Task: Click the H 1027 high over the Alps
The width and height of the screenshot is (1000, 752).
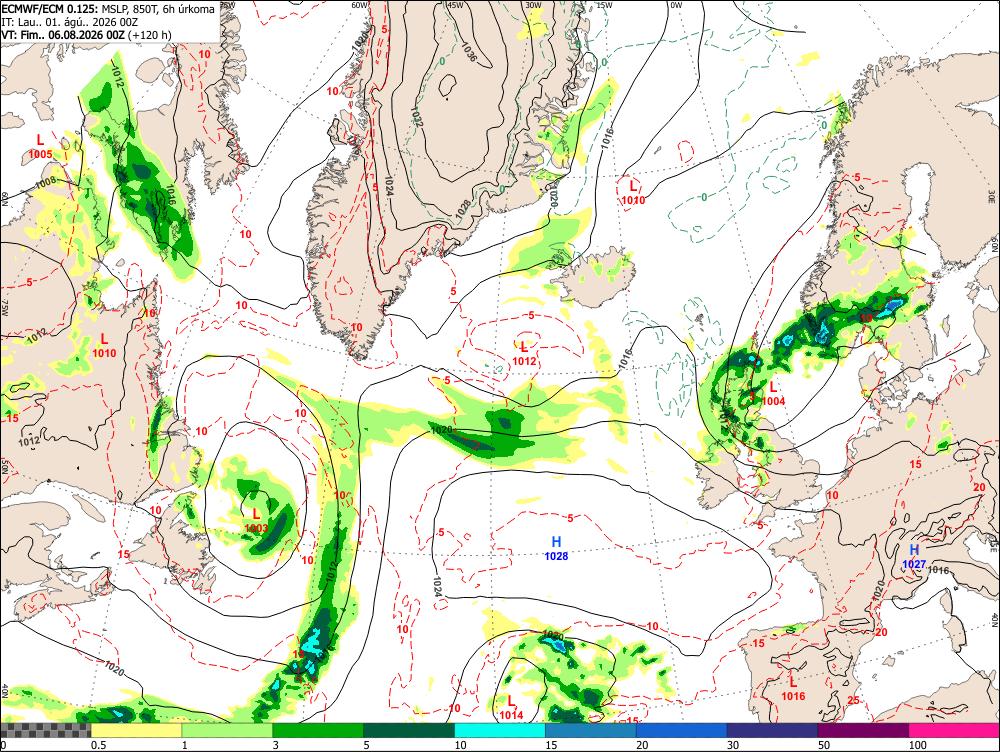Action: click(914, 556)
